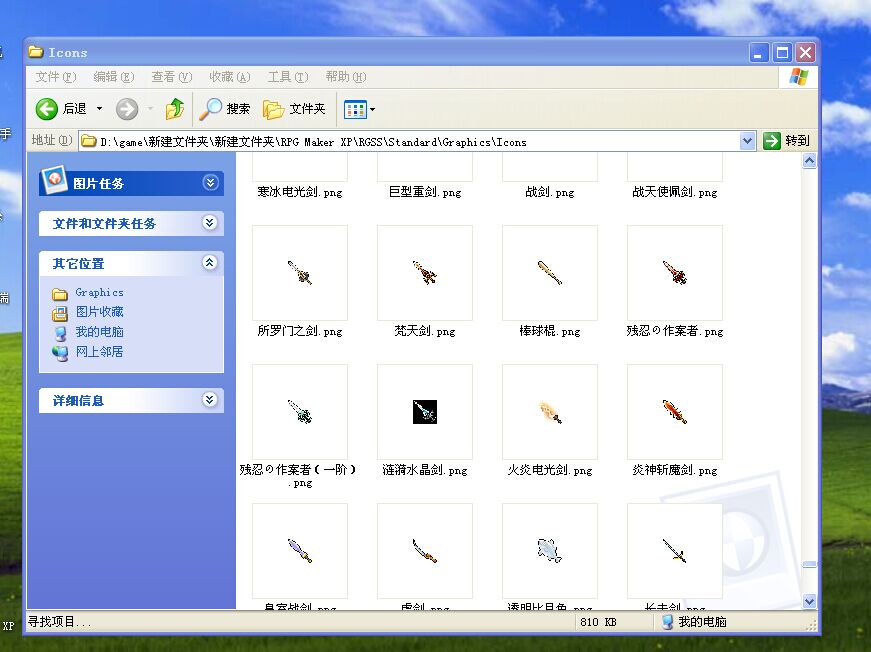
Task: Click the scrollbar up arrow
Action: click(x=809, y=161)
